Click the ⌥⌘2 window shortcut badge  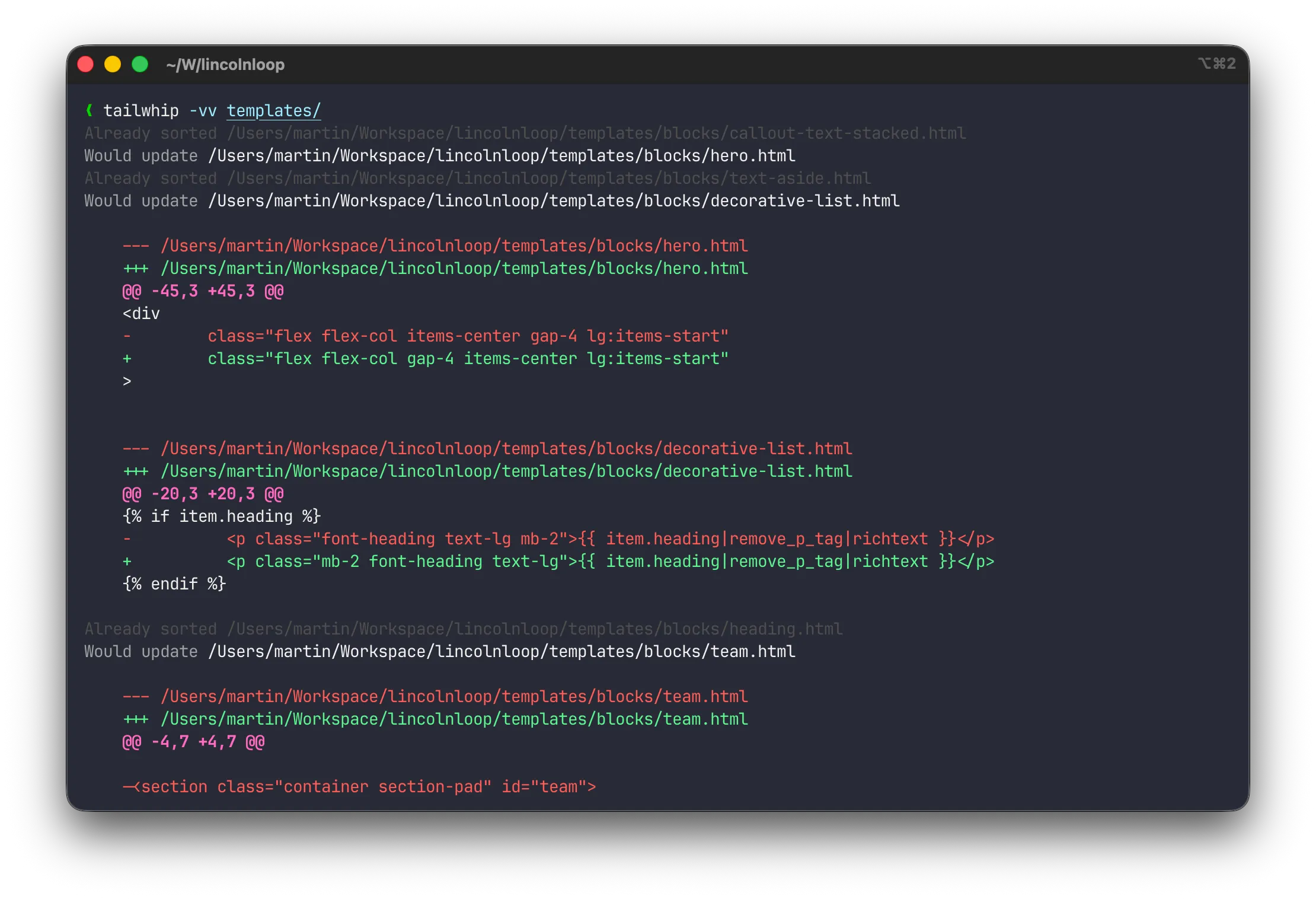click(x=1216, y=63)
